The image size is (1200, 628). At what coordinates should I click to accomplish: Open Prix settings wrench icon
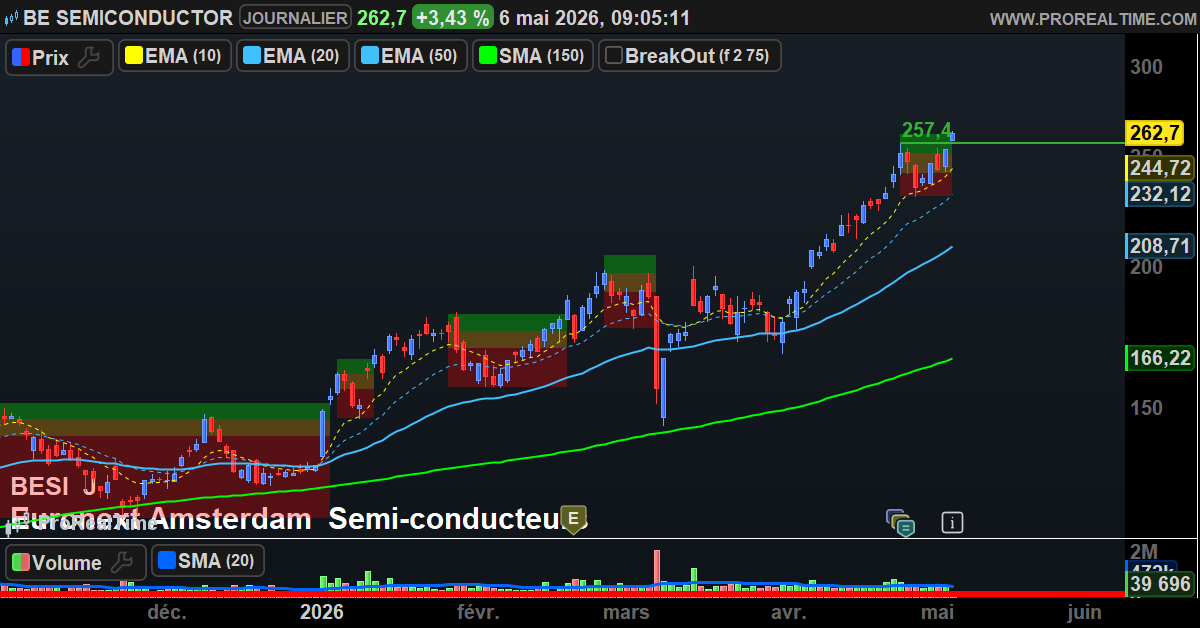click(x=89, y=57)
